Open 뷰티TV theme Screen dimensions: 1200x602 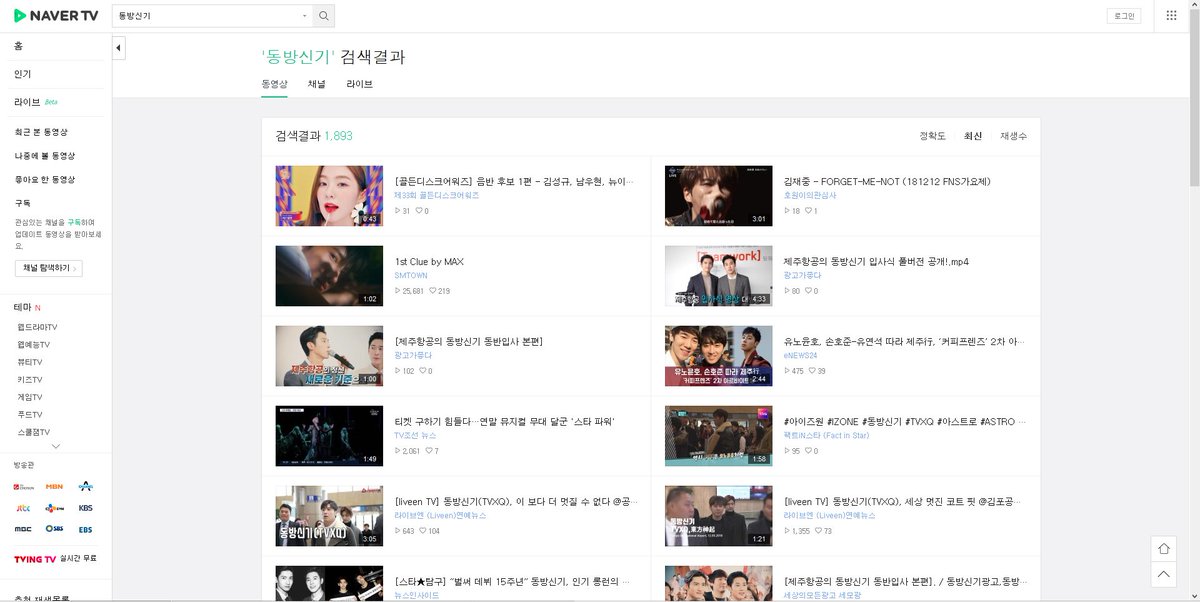(30, 362)
